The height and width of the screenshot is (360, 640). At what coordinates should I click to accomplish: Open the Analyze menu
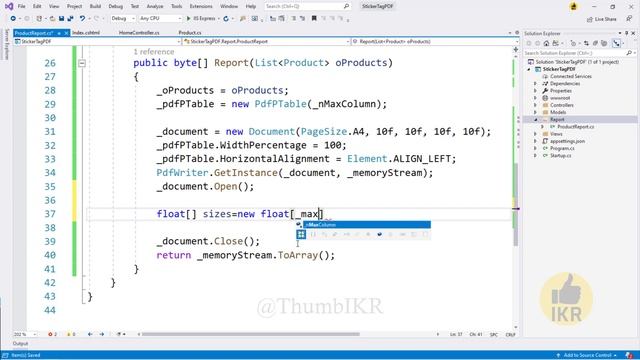point(155,6)
